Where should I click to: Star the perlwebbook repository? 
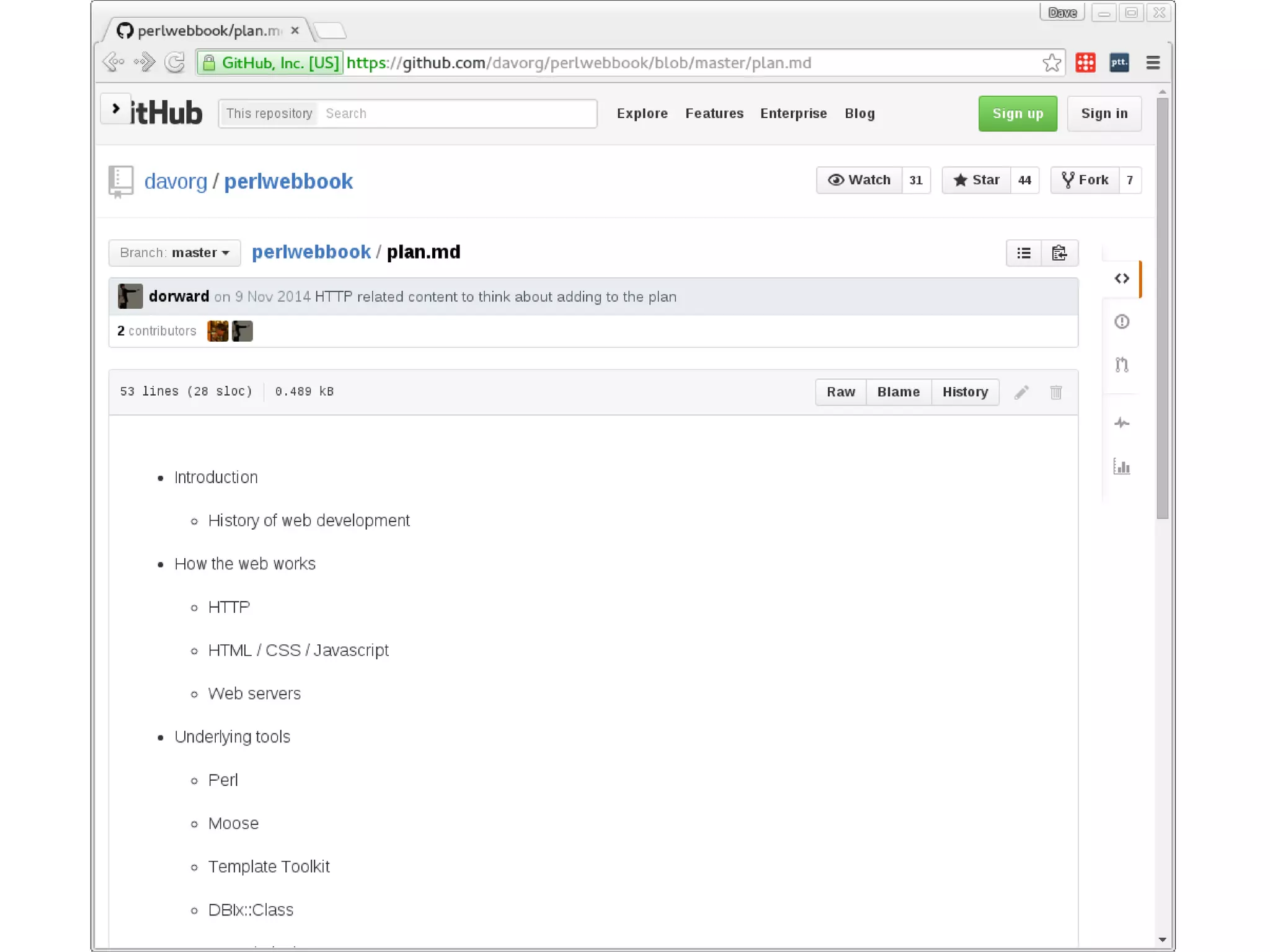point(976,180)
